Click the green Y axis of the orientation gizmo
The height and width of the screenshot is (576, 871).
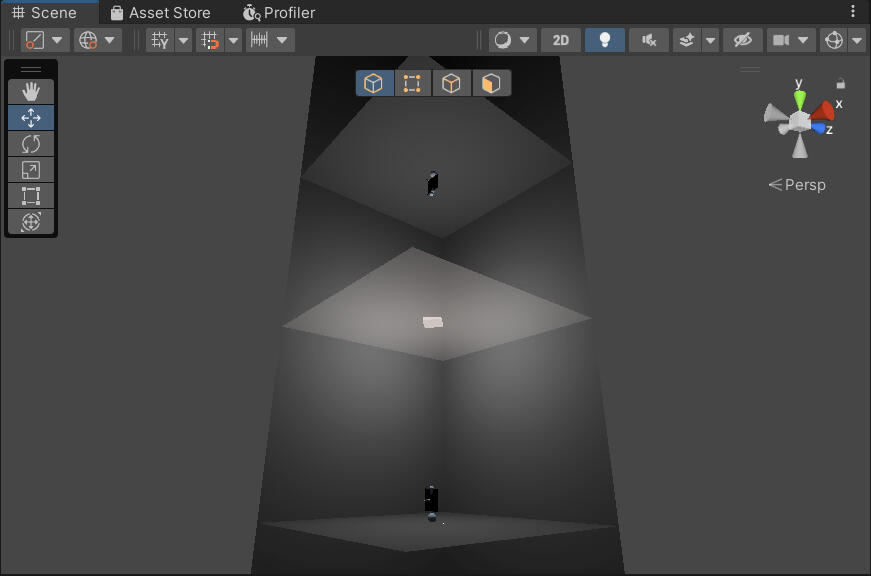pyautogui.click(x=799, y=98)
